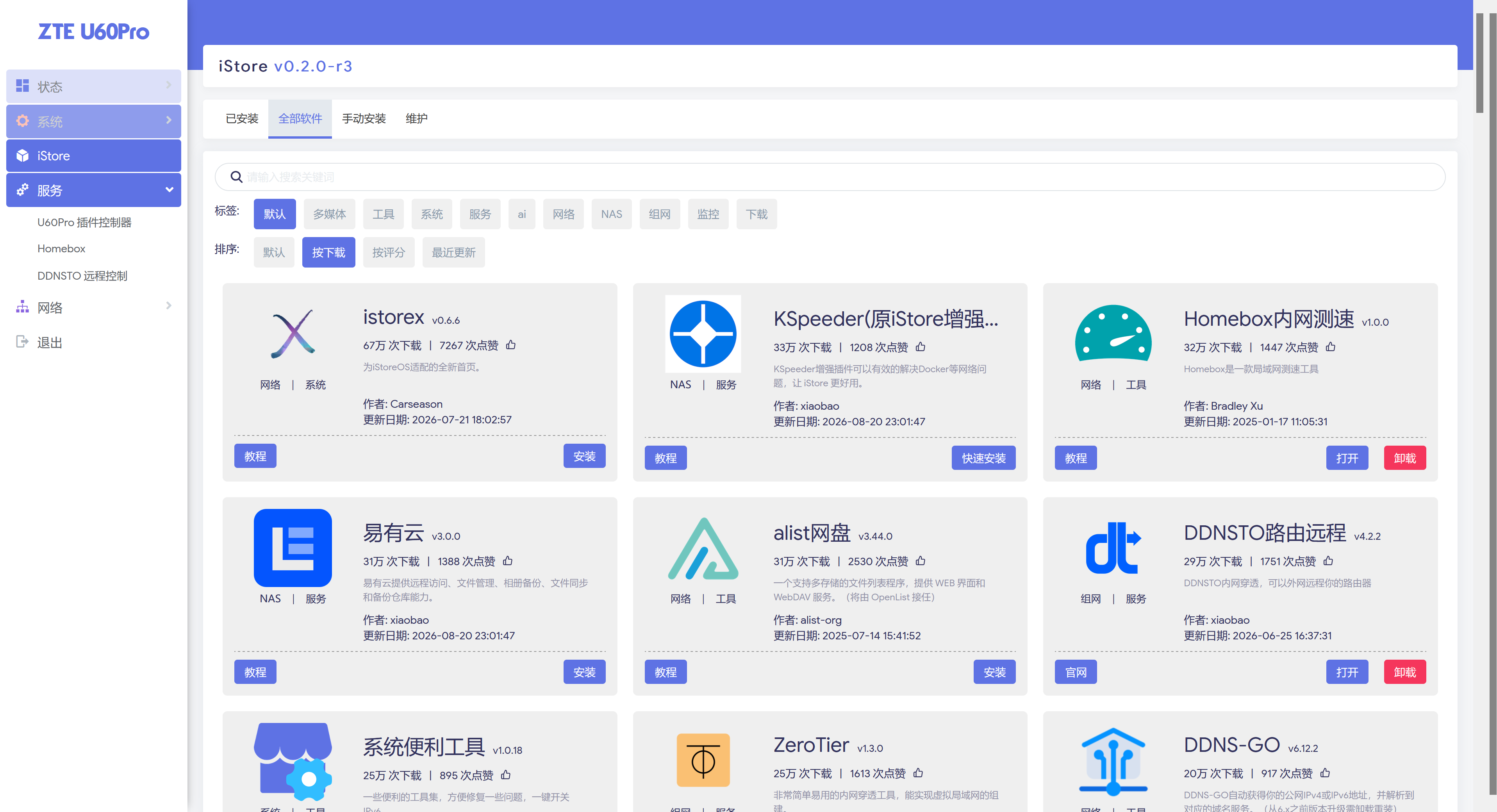The height and width of the screenshot is (812, 1497).
Task: Click the KSpeeder blue compass logo
Action: tap(703, 334)
